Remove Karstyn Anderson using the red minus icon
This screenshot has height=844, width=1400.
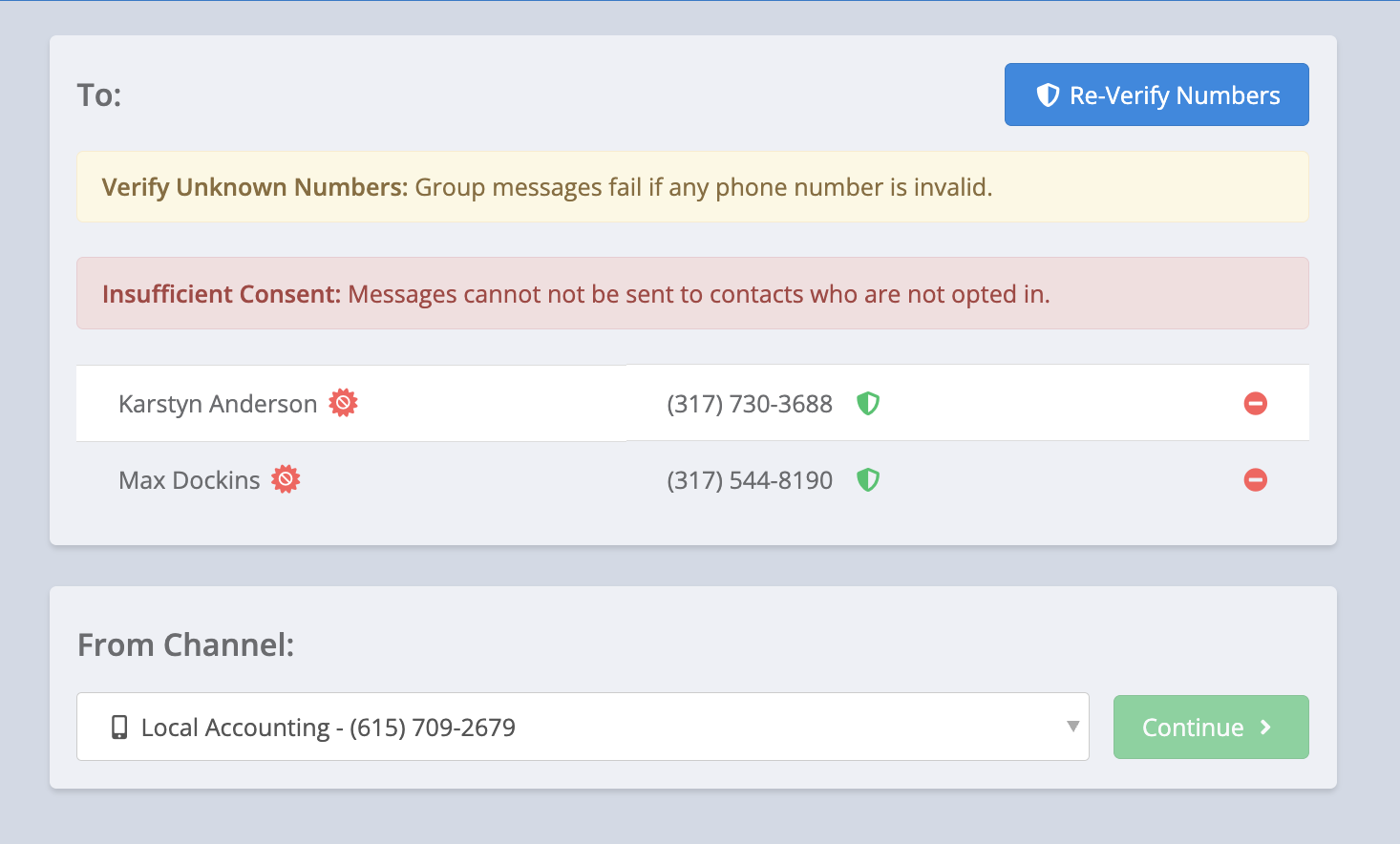1255,404
